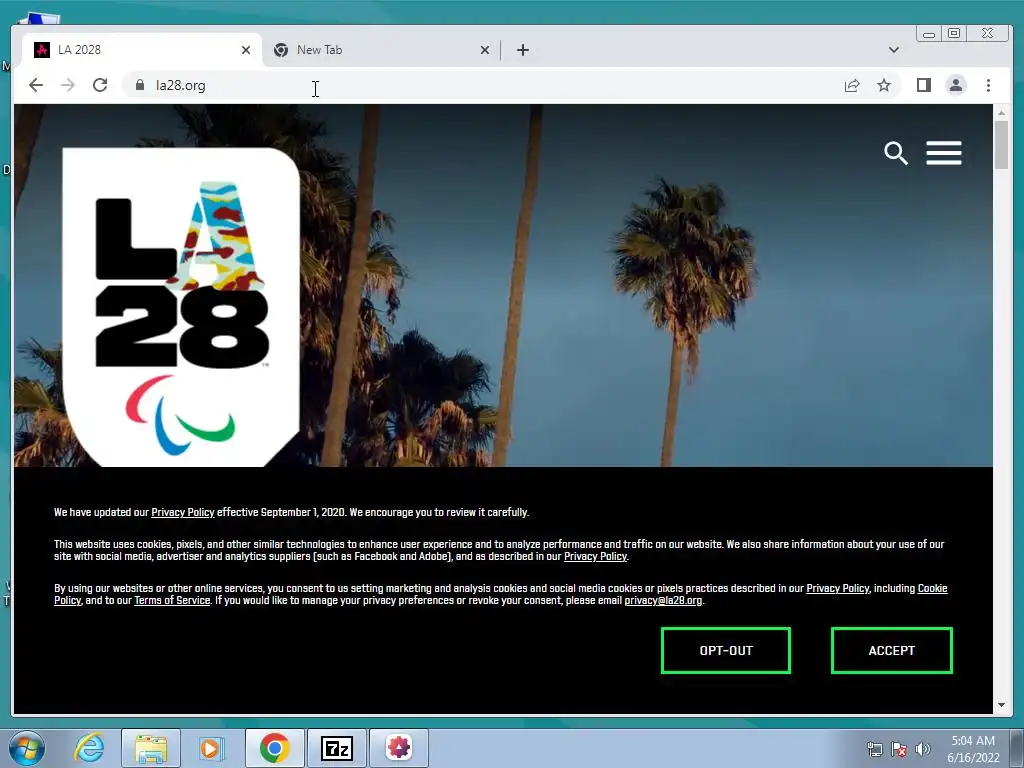Close the LA 2028 tab
1024x768 pixels.
coord(246,50)
